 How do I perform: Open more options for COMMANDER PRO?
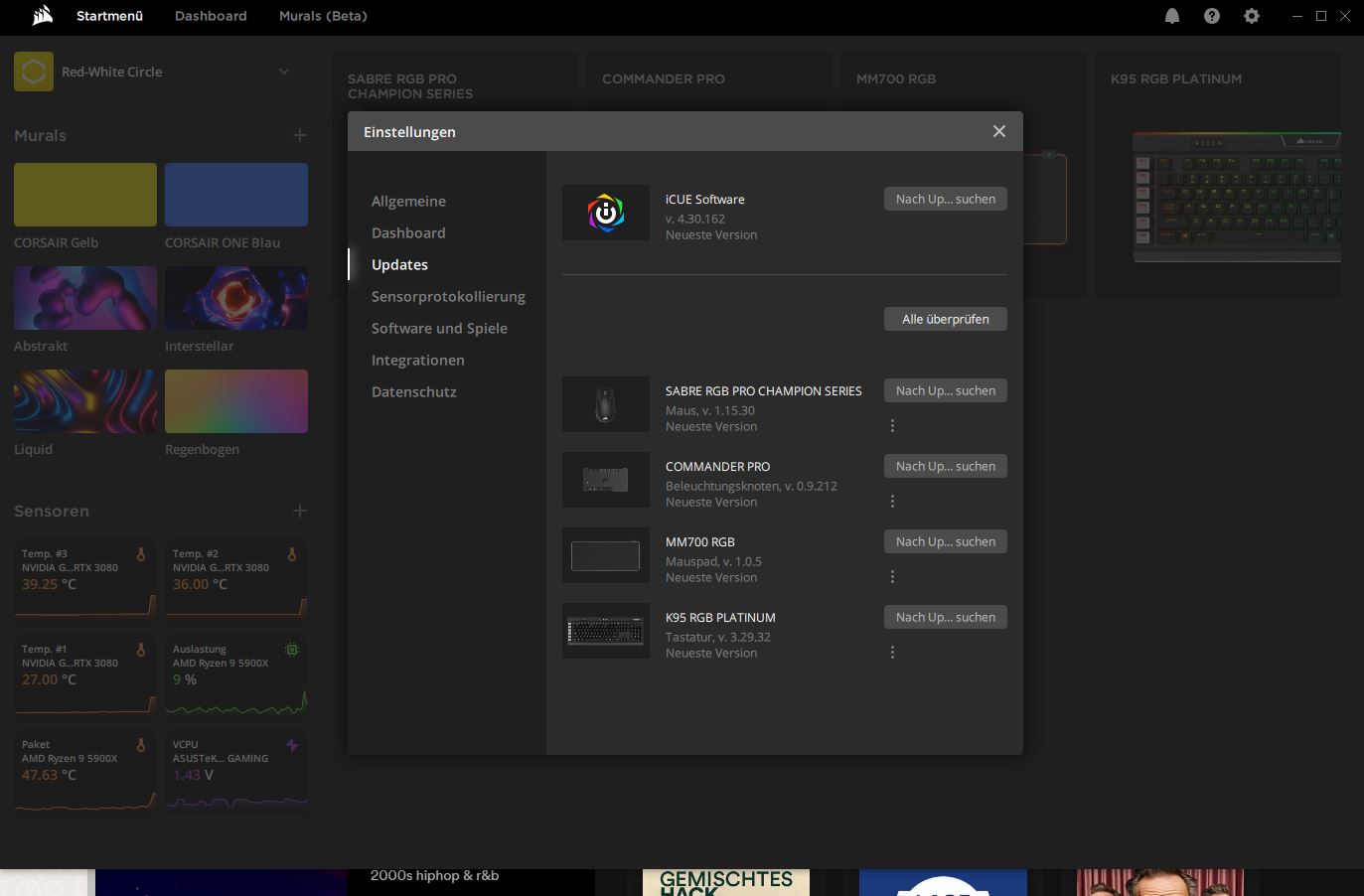[892, 502]
